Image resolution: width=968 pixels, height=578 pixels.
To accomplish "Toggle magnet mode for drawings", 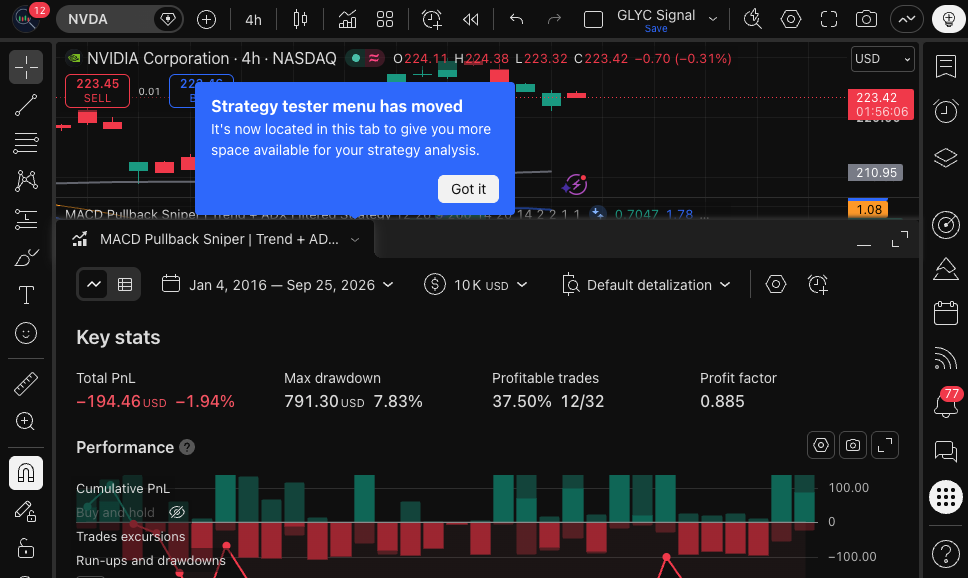I will tap(26, 473).
